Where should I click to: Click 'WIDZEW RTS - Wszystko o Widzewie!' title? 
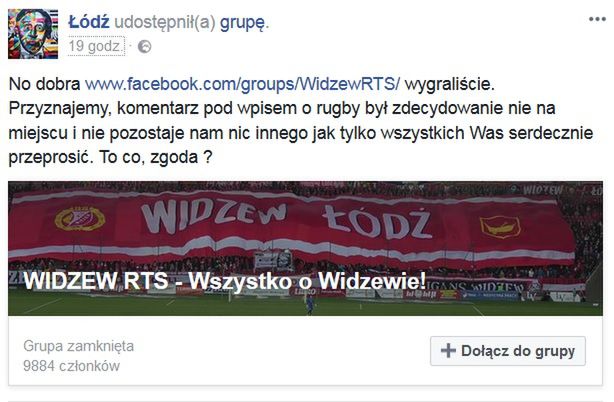(225, 281)
